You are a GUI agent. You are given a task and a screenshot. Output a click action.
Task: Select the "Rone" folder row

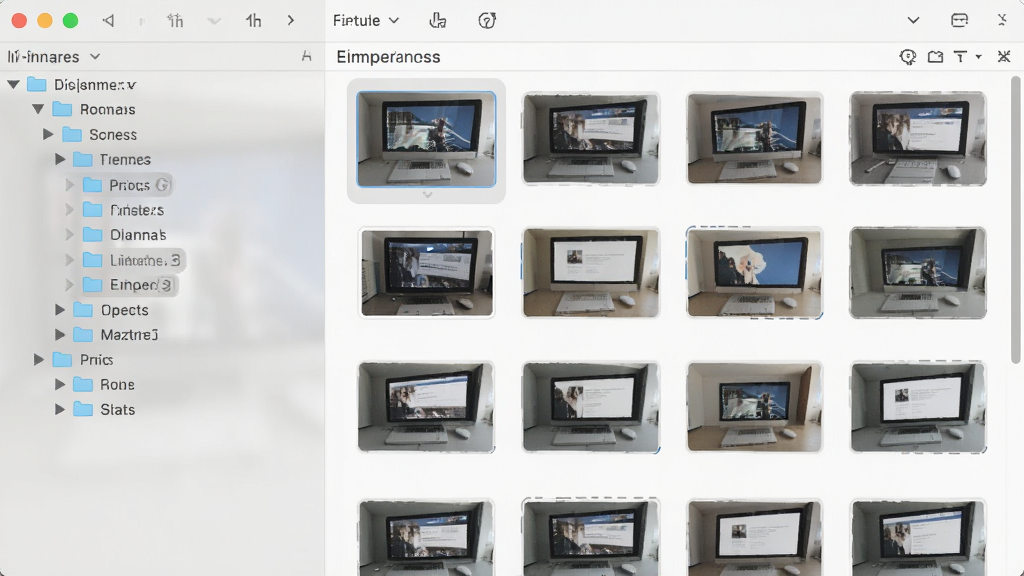click(104, 385)
